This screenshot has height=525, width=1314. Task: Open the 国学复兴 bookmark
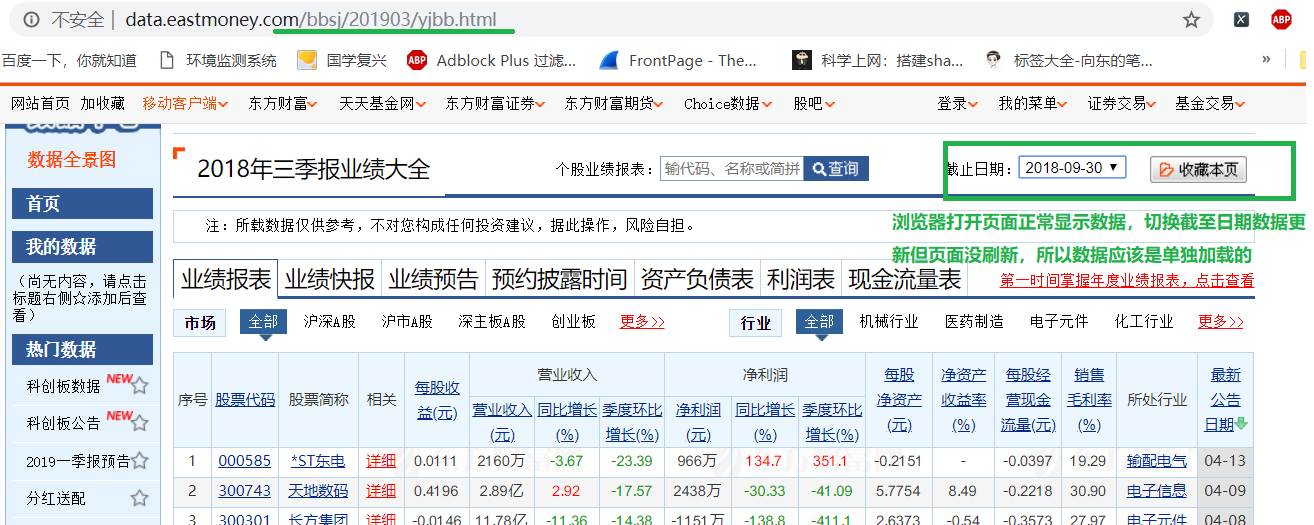click(342, 60)
